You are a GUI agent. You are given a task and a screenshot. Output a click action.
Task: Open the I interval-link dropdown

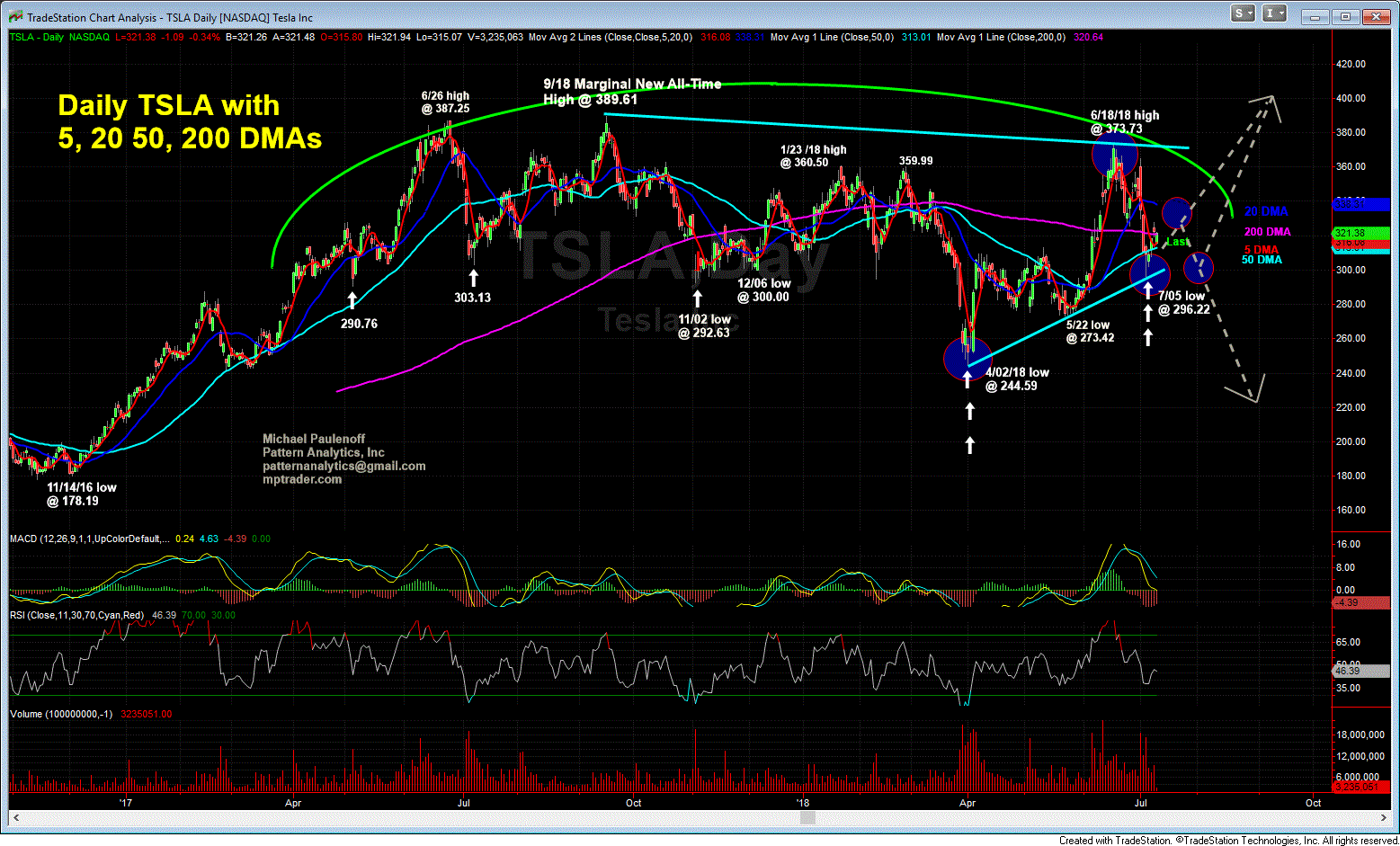point(1275,13)
